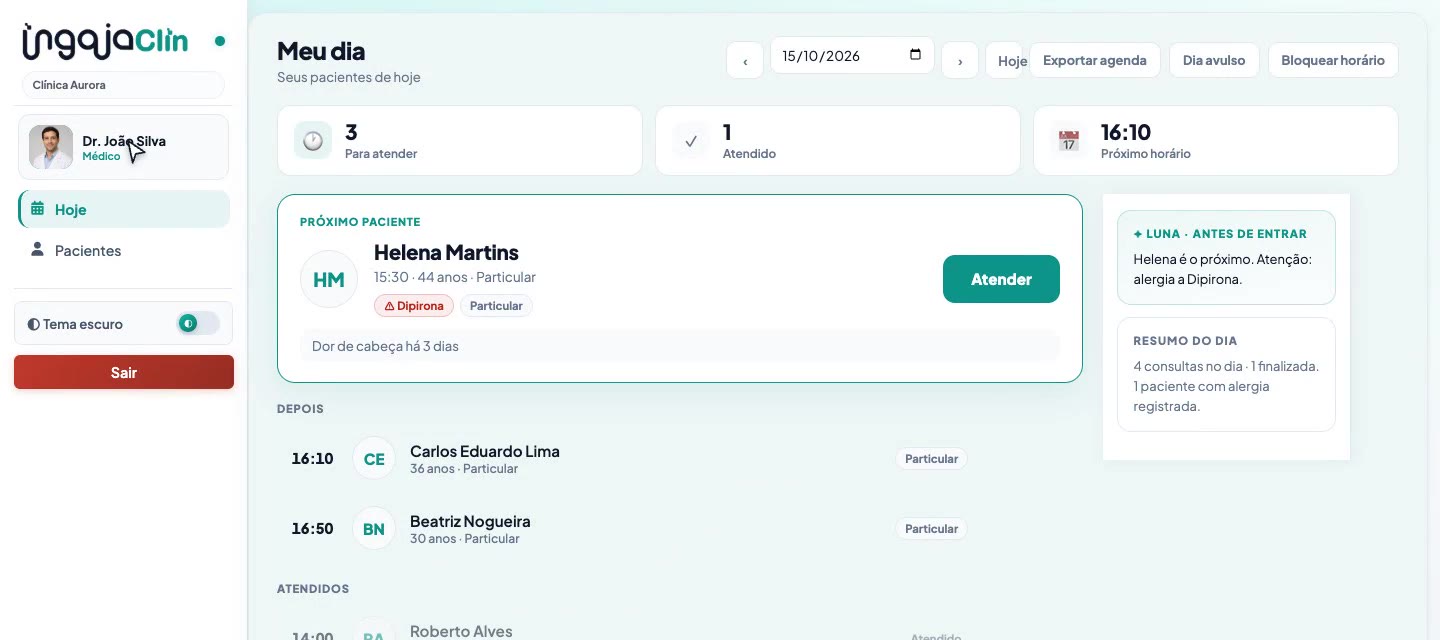Viewport: 1440px width, 640px height.
Task: Click the note "Dor de cabeça há 3 dias"
Action: click(x=680, y=346)
